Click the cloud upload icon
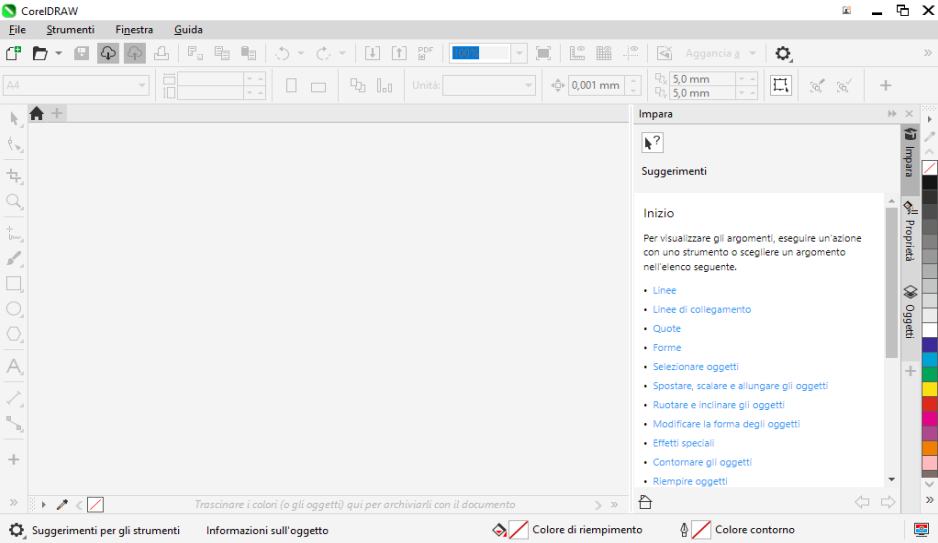 pos(135,53)
